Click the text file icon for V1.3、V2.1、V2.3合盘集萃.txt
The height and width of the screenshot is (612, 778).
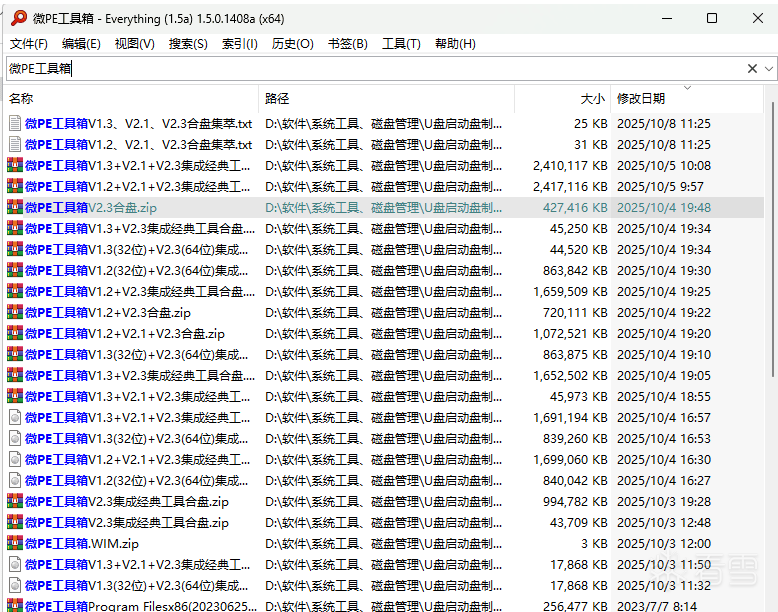click(15, 124)
